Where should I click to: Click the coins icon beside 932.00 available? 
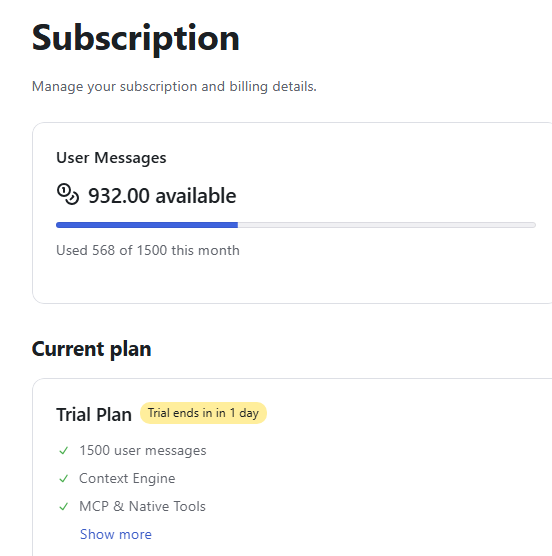pos(68,194)
